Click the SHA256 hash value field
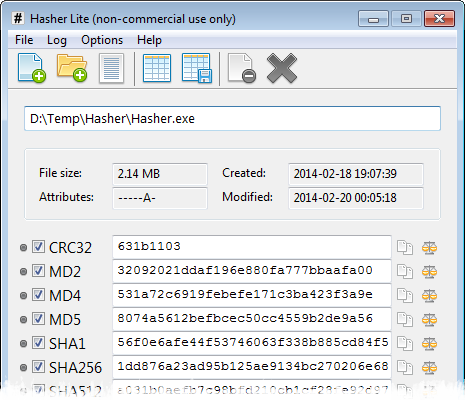 coord(252,367)
